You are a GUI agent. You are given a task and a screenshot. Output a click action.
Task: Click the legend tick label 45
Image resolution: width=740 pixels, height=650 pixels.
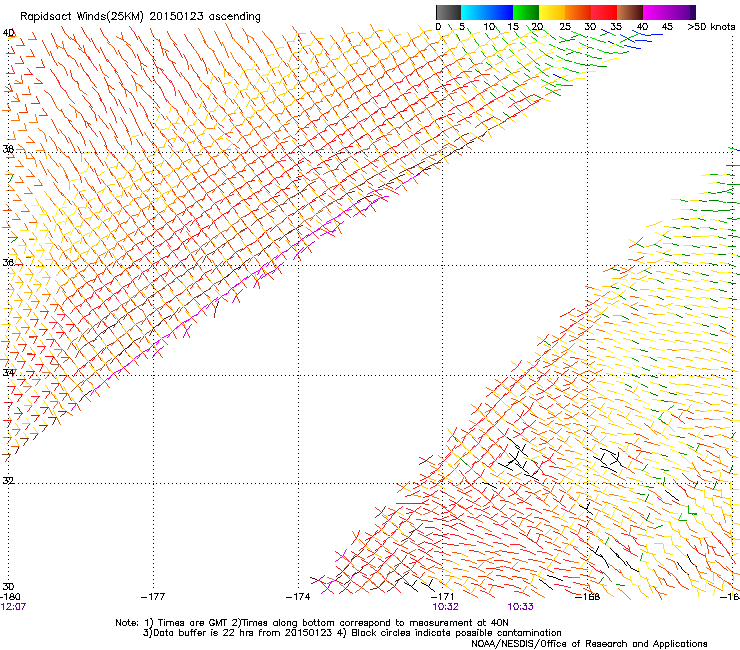(667, 27)
